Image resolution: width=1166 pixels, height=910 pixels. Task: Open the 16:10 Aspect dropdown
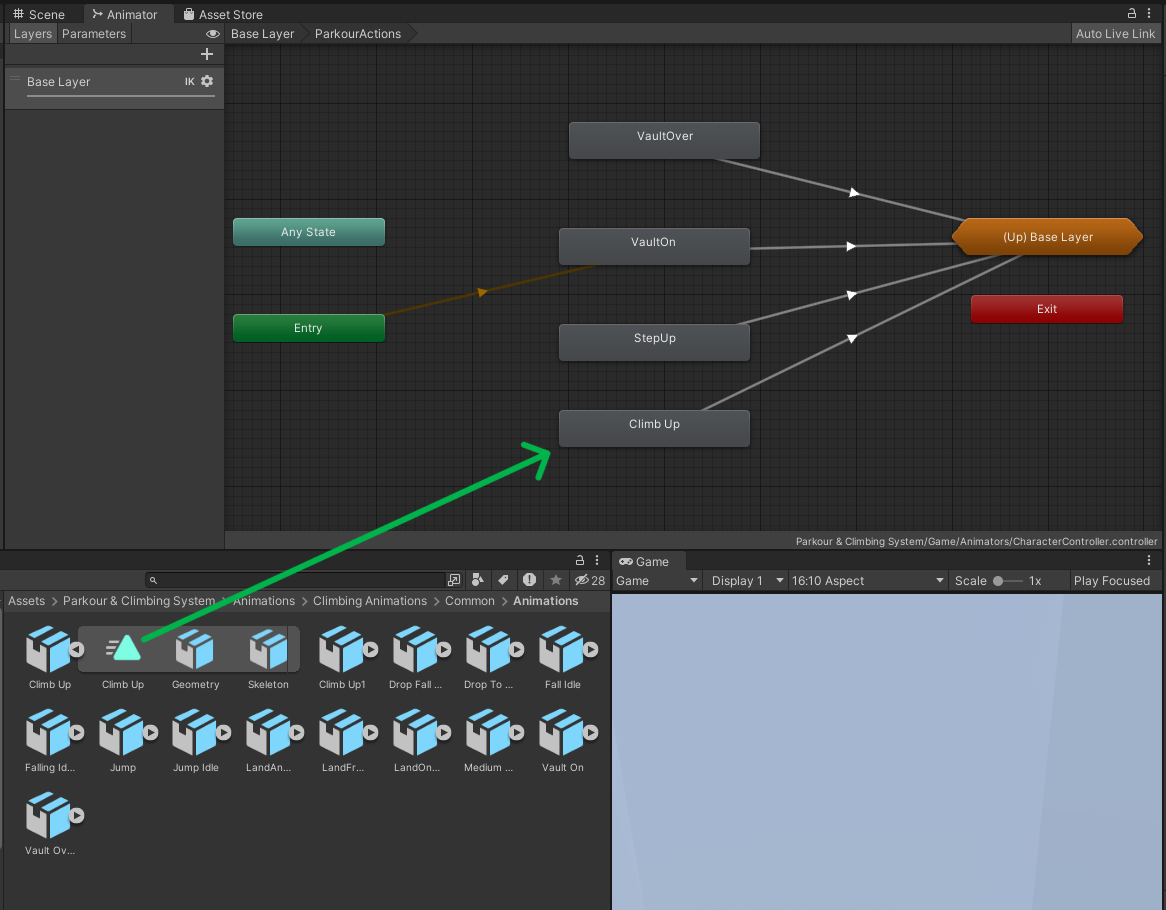point(866,581)
